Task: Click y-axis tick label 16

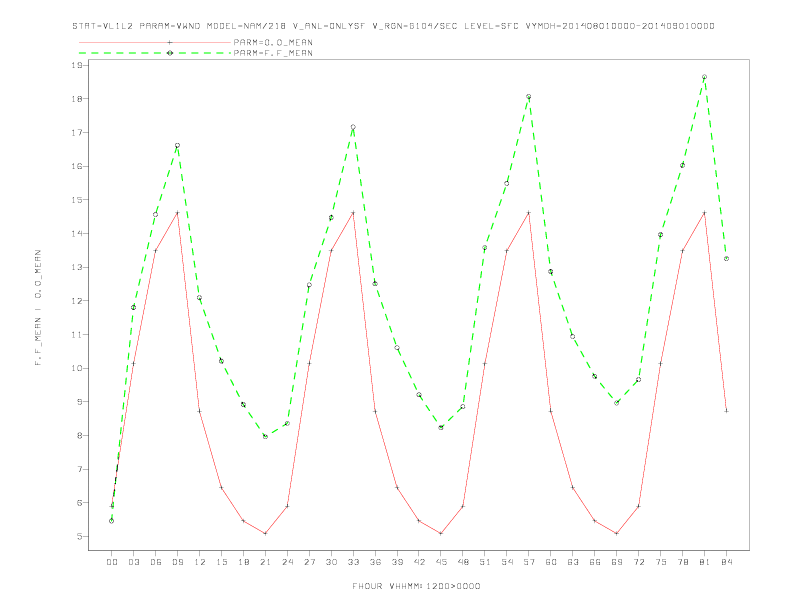Action: [x=77, y=166]
